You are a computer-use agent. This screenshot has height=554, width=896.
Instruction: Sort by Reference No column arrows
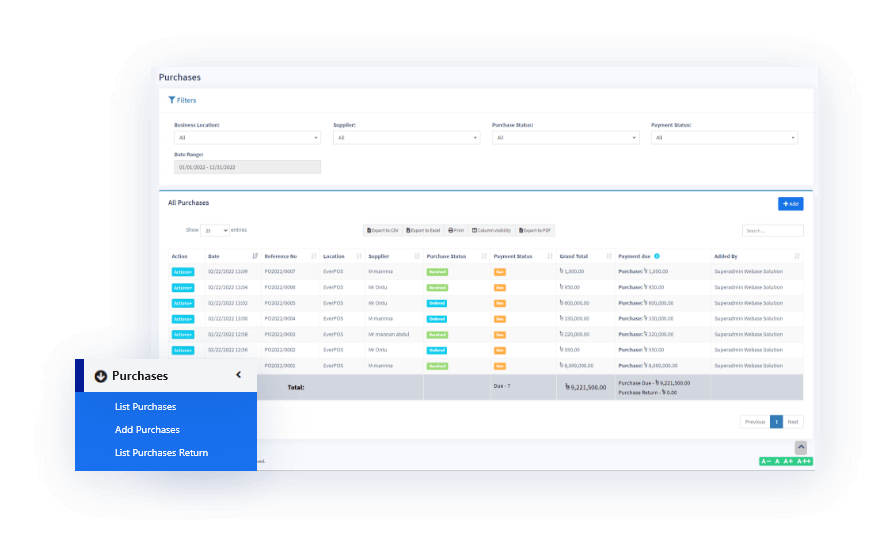pyautogui.click(x=314, y=256)
